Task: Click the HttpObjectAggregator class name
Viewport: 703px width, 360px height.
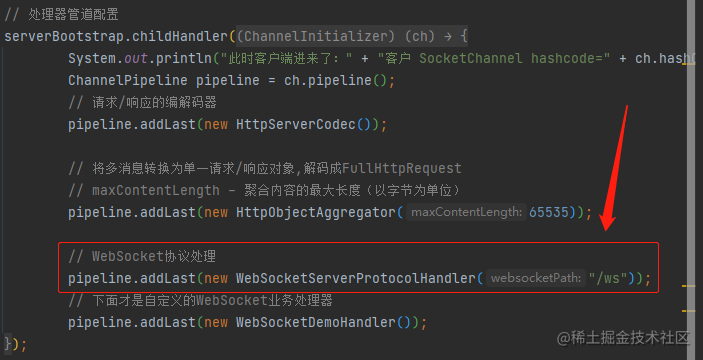Action: [x=316, y=212]
